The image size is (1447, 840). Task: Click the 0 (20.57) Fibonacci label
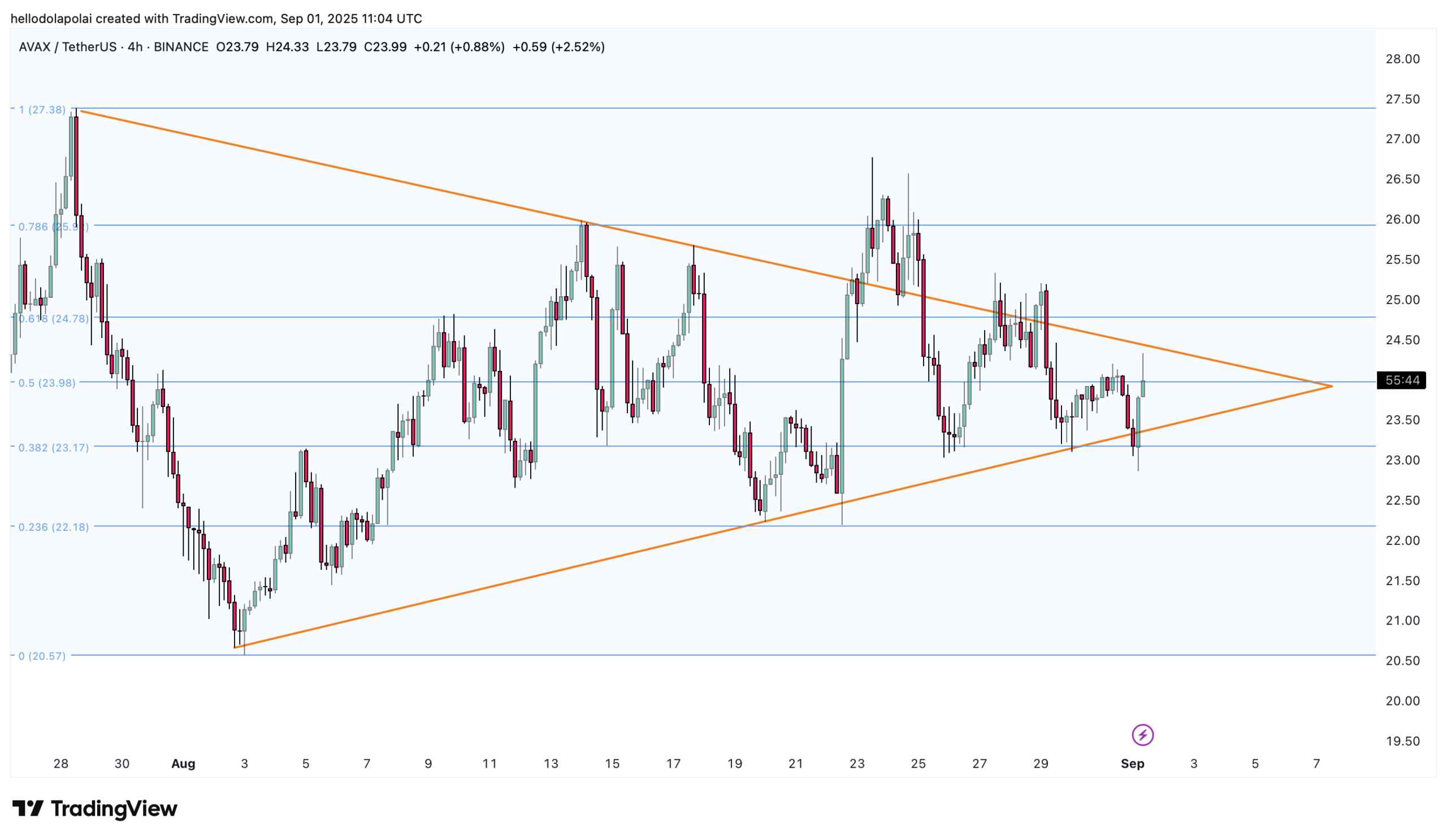(42, 656)
